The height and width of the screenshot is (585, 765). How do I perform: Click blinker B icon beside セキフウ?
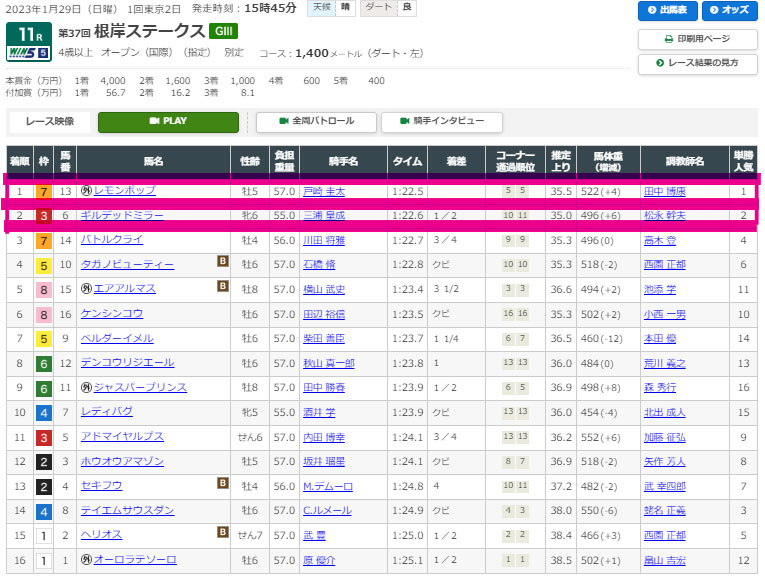tap(223, 486)
